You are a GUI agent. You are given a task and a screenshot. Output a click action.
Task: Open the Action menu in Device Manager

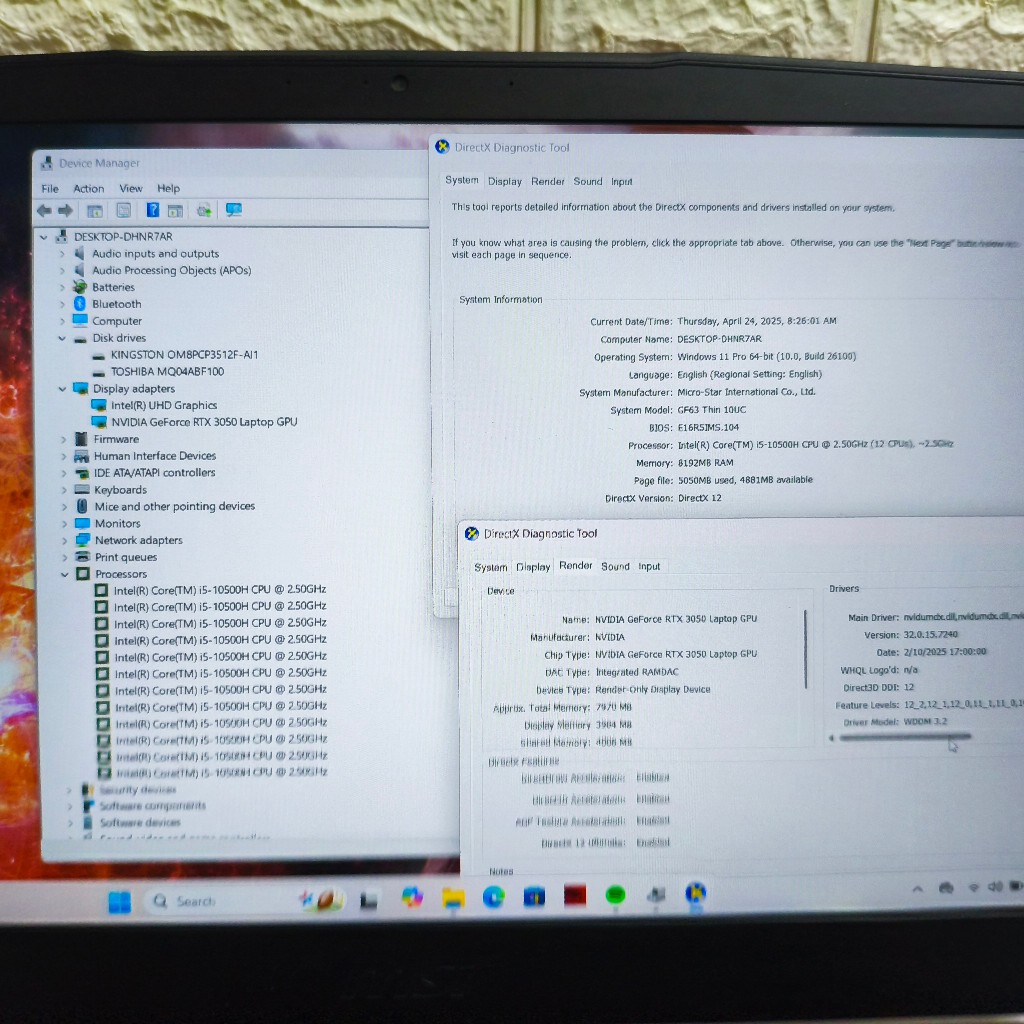tap(89, 189)
